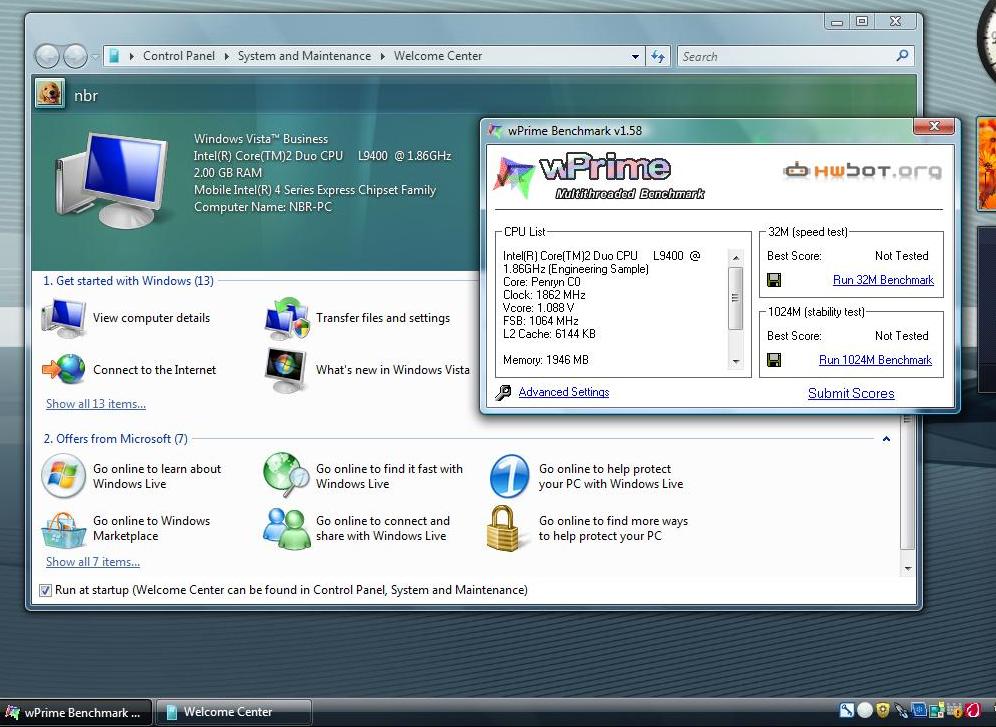
Task: Click the Control Panel breadcrumb
Action: click(x=178, y=56)
